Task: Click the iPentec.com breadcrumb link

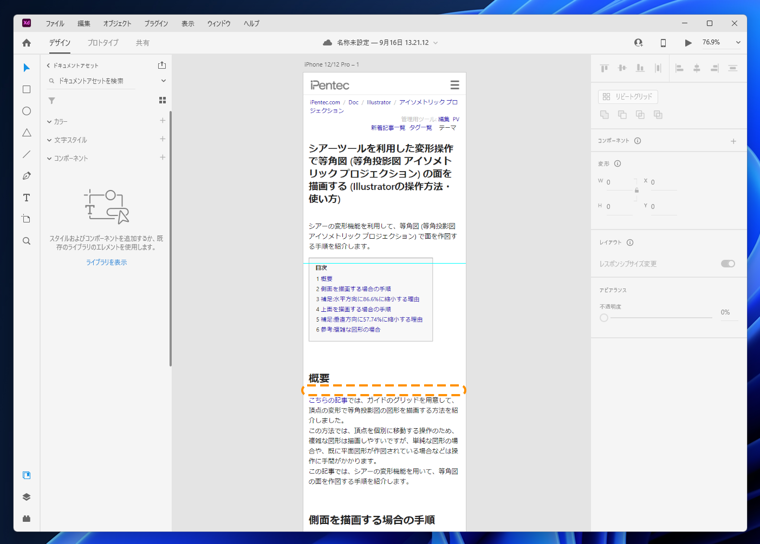Action: 325,102
